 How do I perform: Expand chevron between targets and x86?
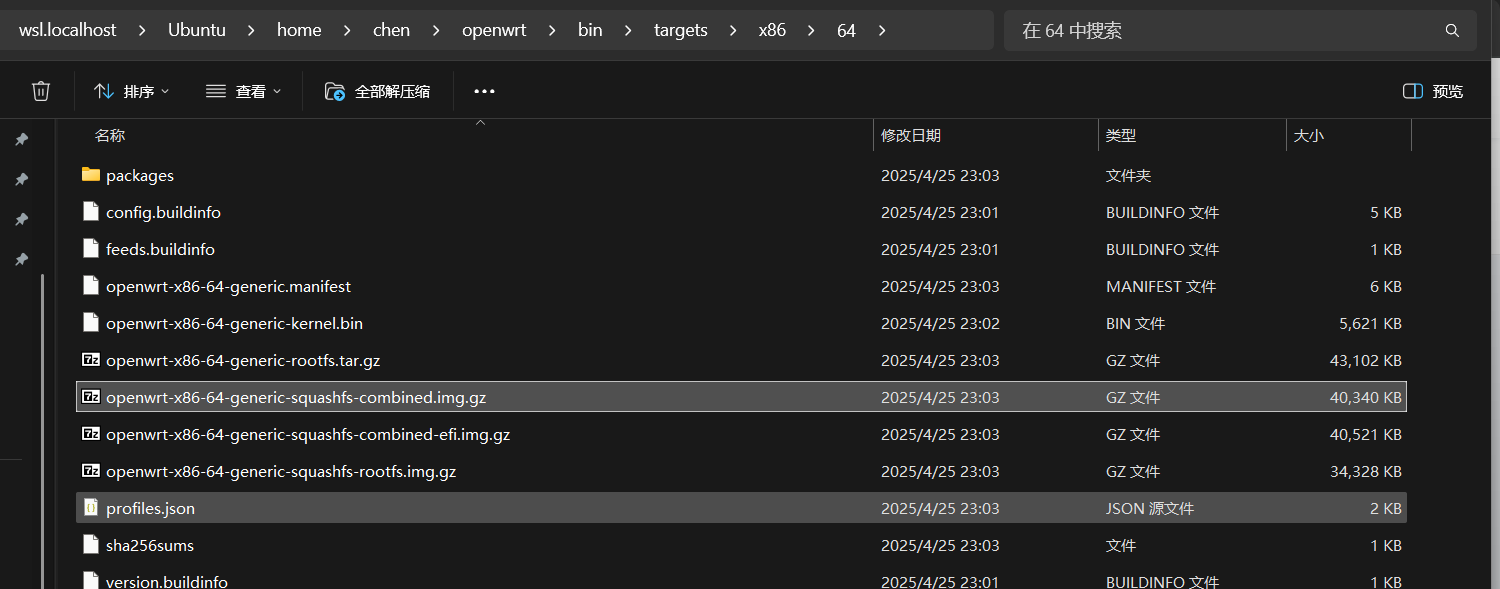pyautogui.click(x=733, y=31)
